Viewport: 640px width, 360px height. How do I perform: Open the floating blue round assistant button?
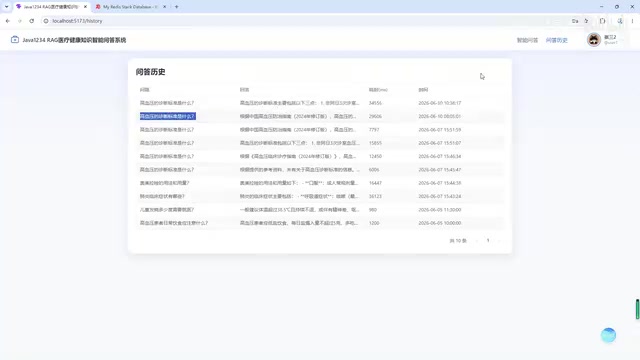608,335
